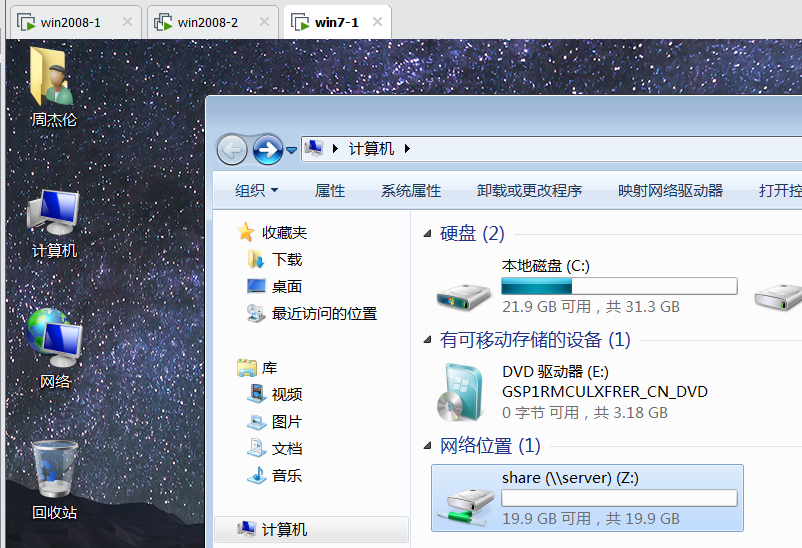Click 卸载或更改程序 in the toolbar
This screenshot has width=802, height=548.
(529, 191)
